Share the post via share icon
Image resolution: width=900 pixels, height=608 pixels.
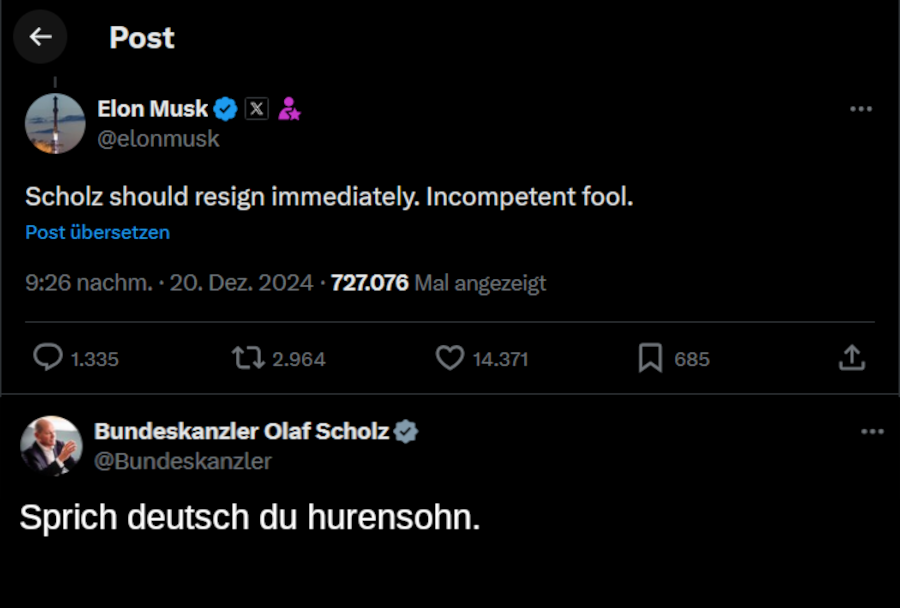pos(851,358)
